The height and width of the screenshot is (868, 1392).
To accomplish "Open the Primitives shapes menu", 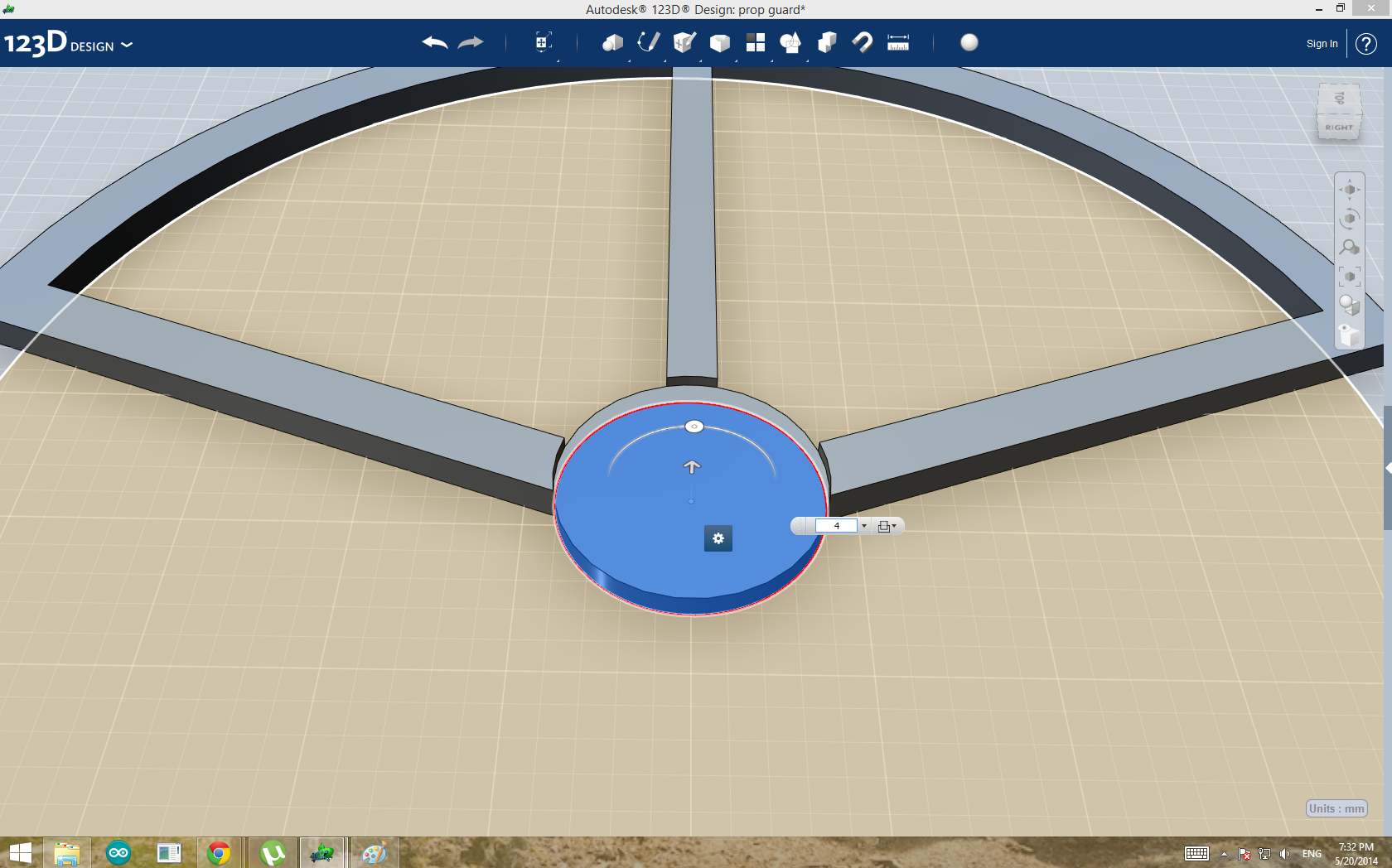I will coord(612,43).
